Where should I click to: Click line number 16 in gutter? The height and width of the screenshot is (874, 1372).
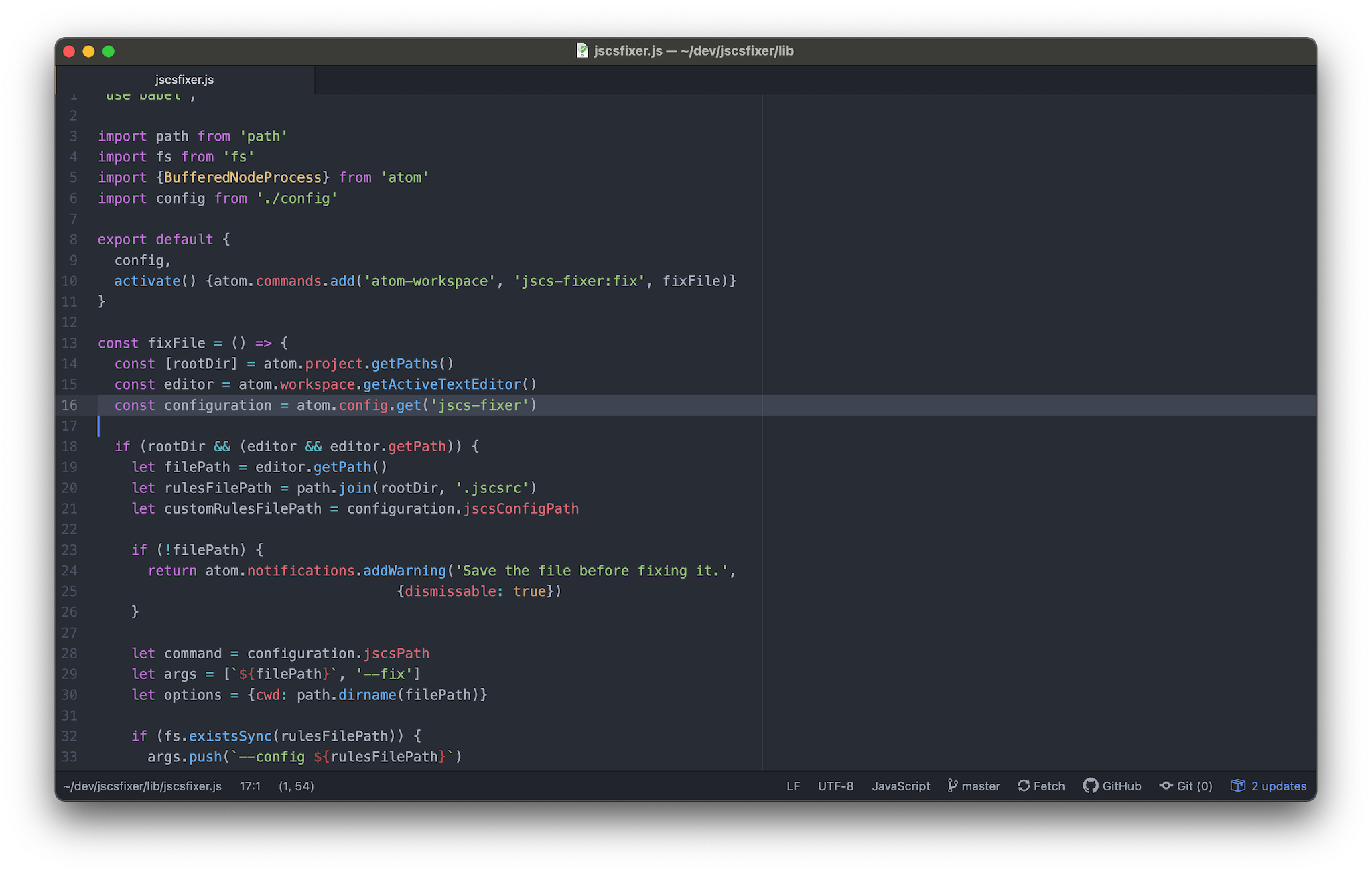tap(70, 405)
